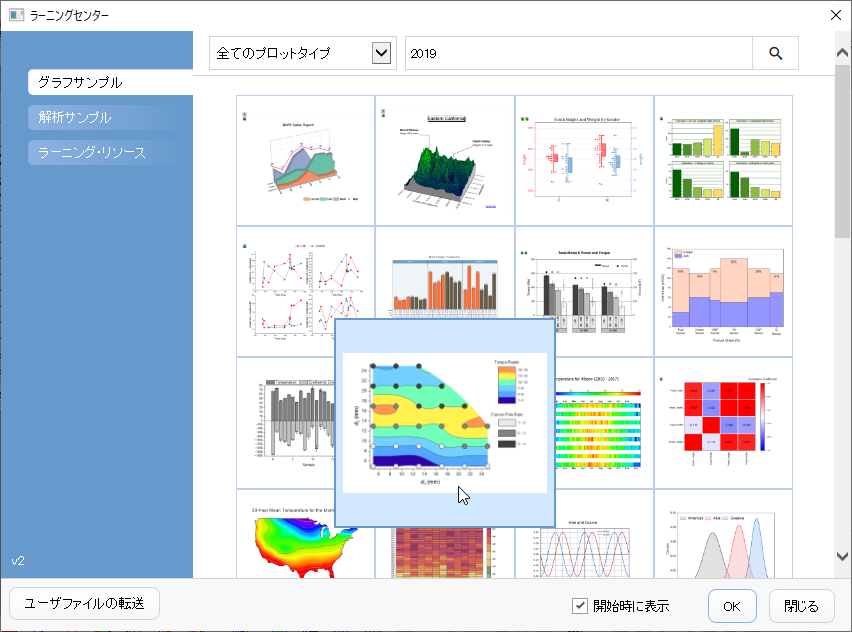Viewport: 852px width, 632px height.
Task: Open the green four-panel bar chart sample
Action: 723,160
